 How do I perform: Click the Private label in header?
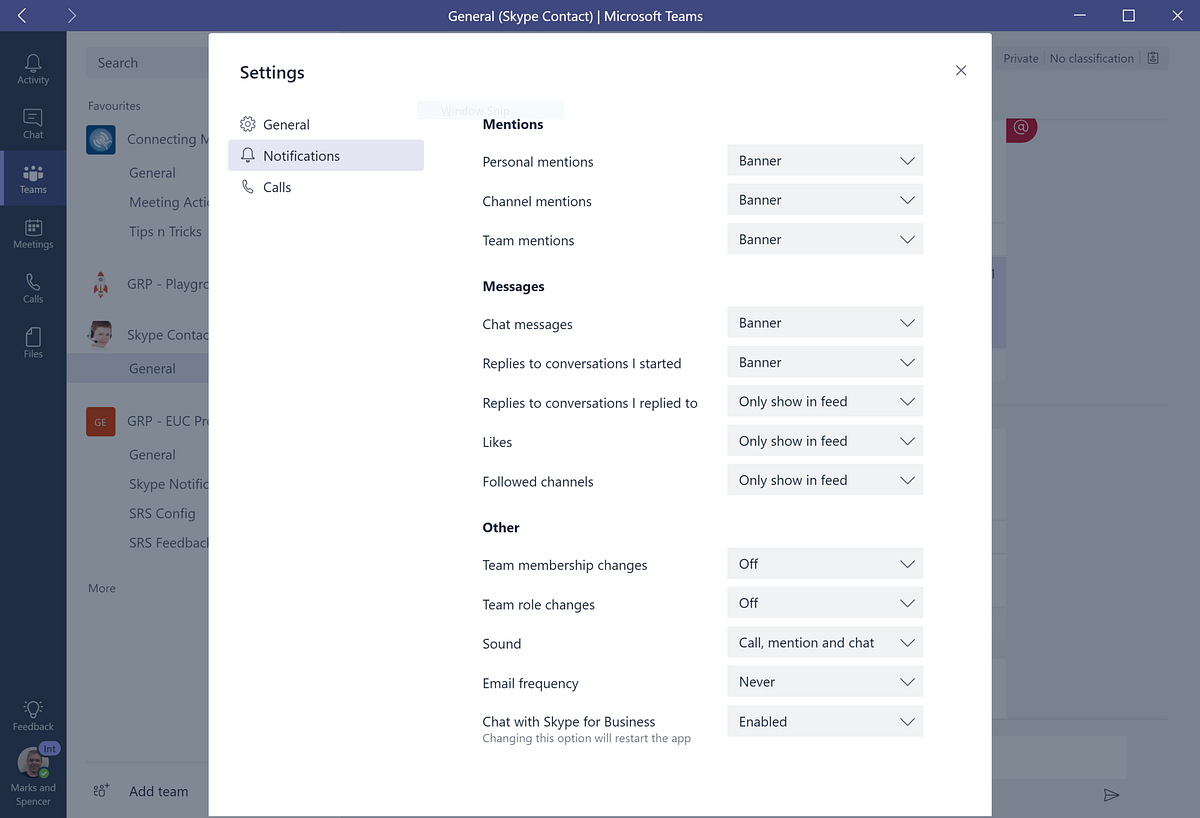(1021, 58)
